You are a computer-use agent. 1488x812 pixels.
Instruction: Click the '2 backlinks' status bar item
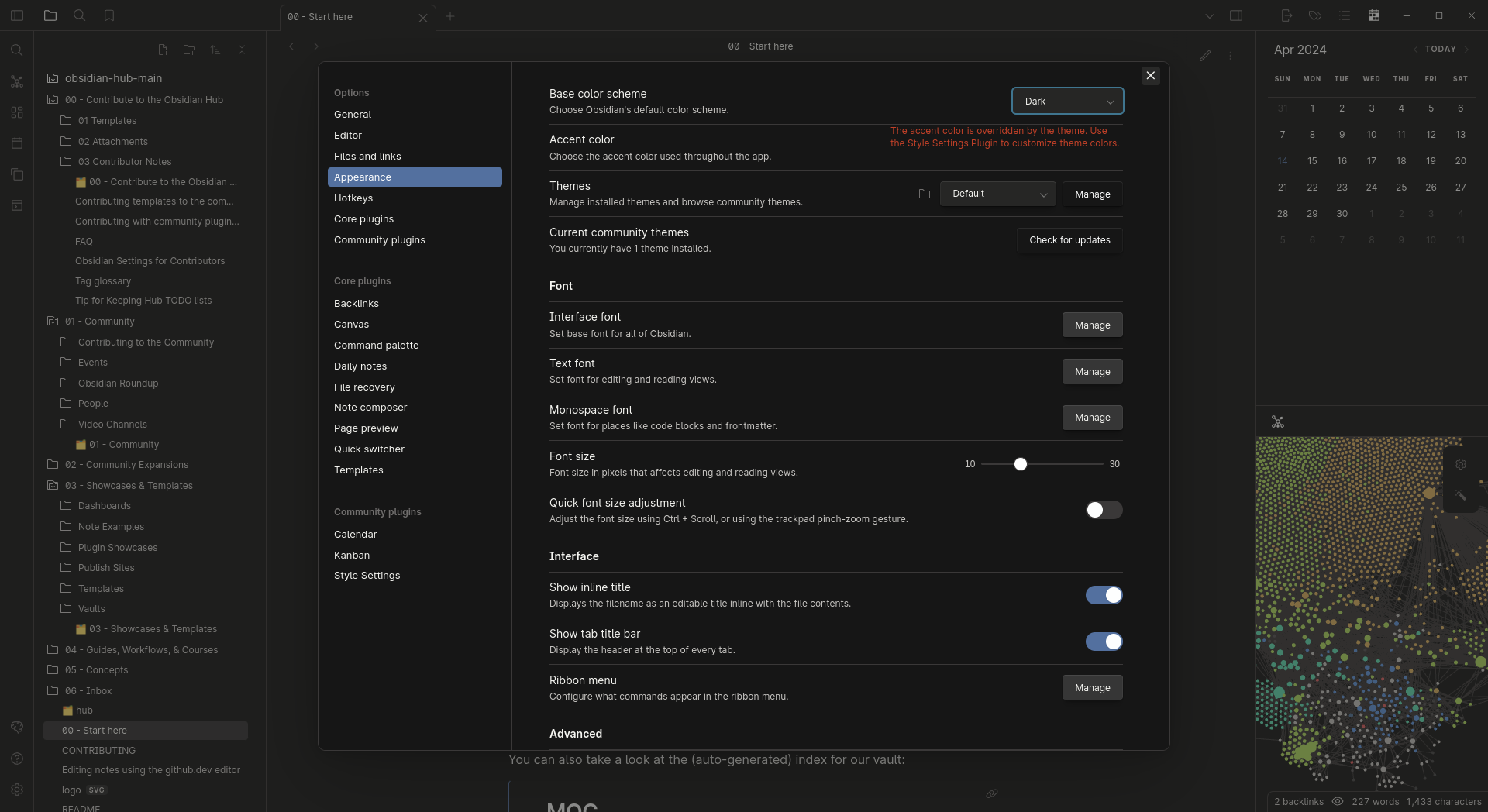tap(1299, 802)
